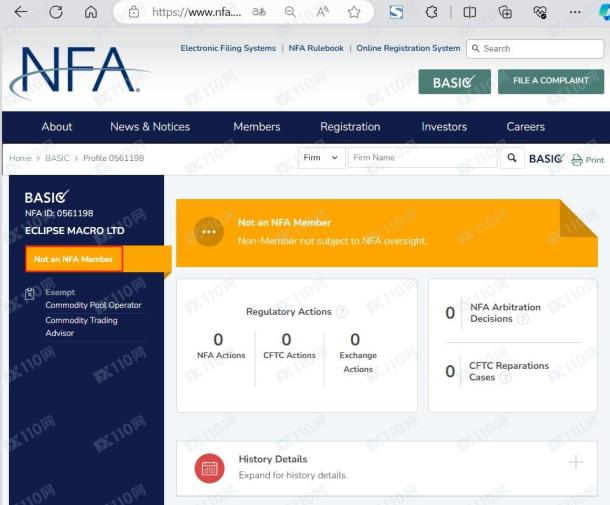The image size is (610, 505).
Task: Open the extensions puzzle icon
Action: 431,12
